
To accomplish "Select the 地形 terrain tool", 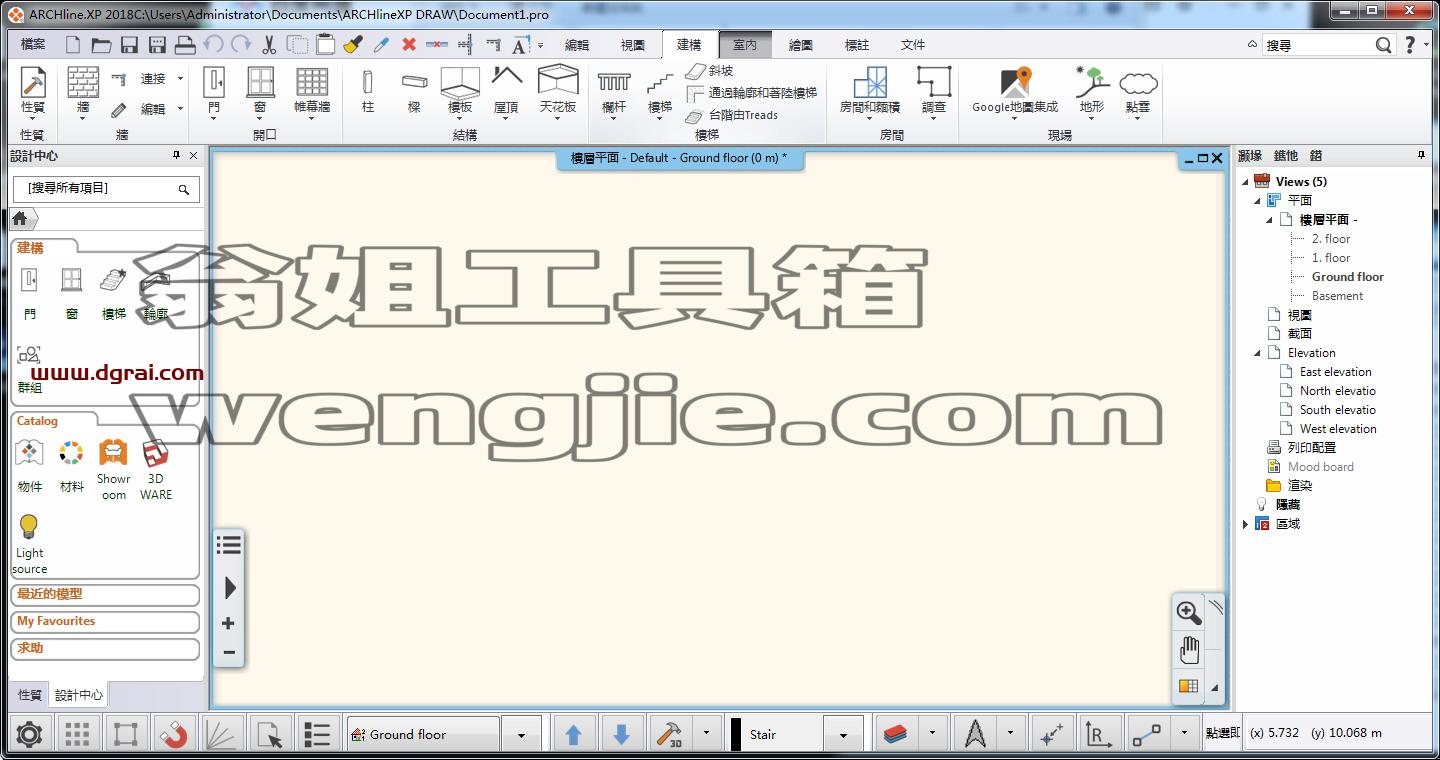I will (x=1092, y=92).
